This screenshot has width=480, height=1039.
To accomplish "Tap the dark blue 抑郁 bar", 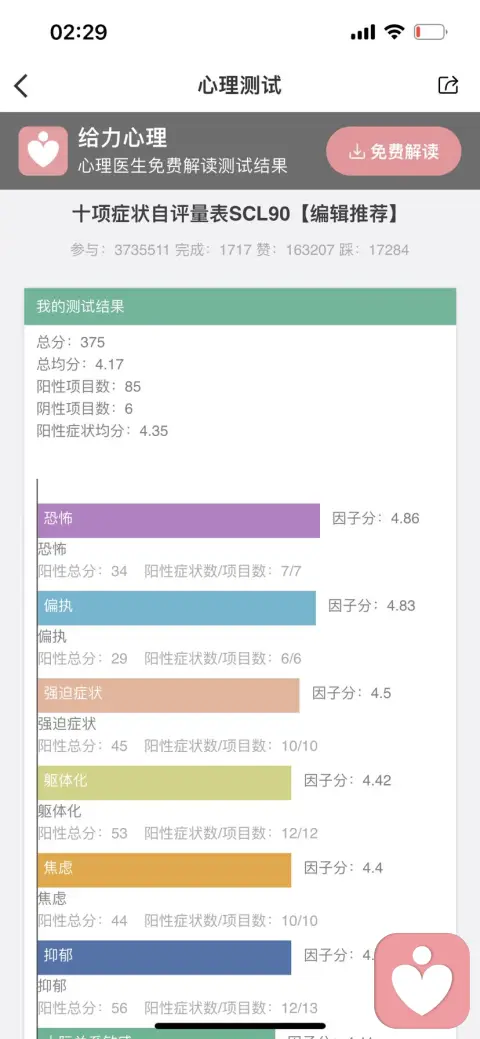I will [164, 957].
